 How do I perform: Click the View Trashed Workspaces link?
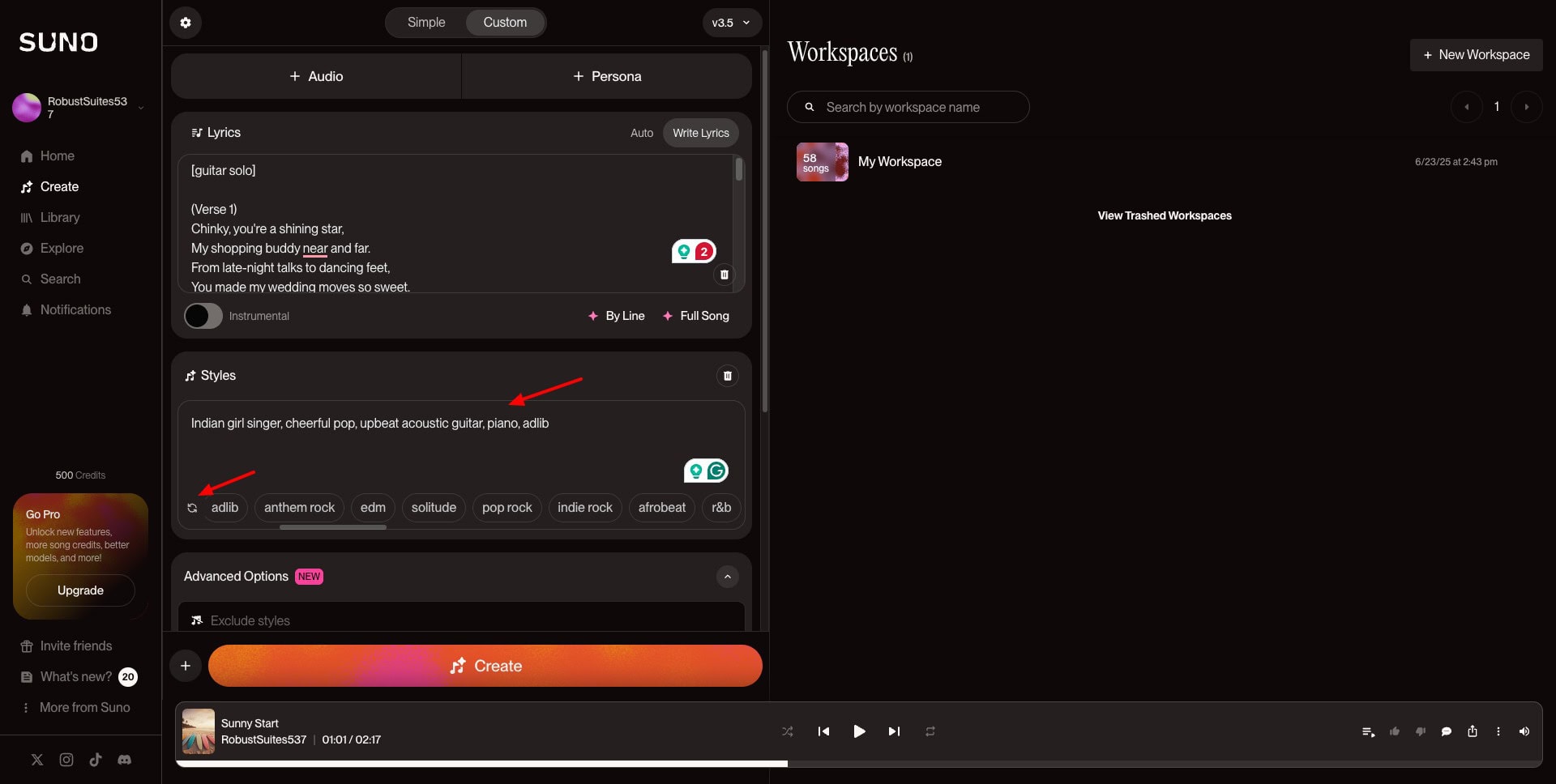(1164, 215)
